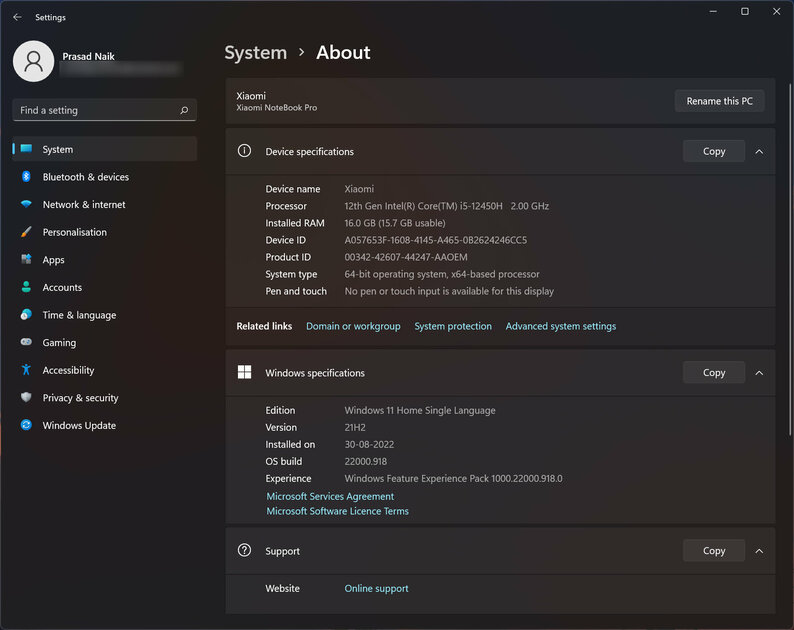Copy the Support information
This screenshot has width=794, height=630.
pyautogui.click(x=714, y=550)
